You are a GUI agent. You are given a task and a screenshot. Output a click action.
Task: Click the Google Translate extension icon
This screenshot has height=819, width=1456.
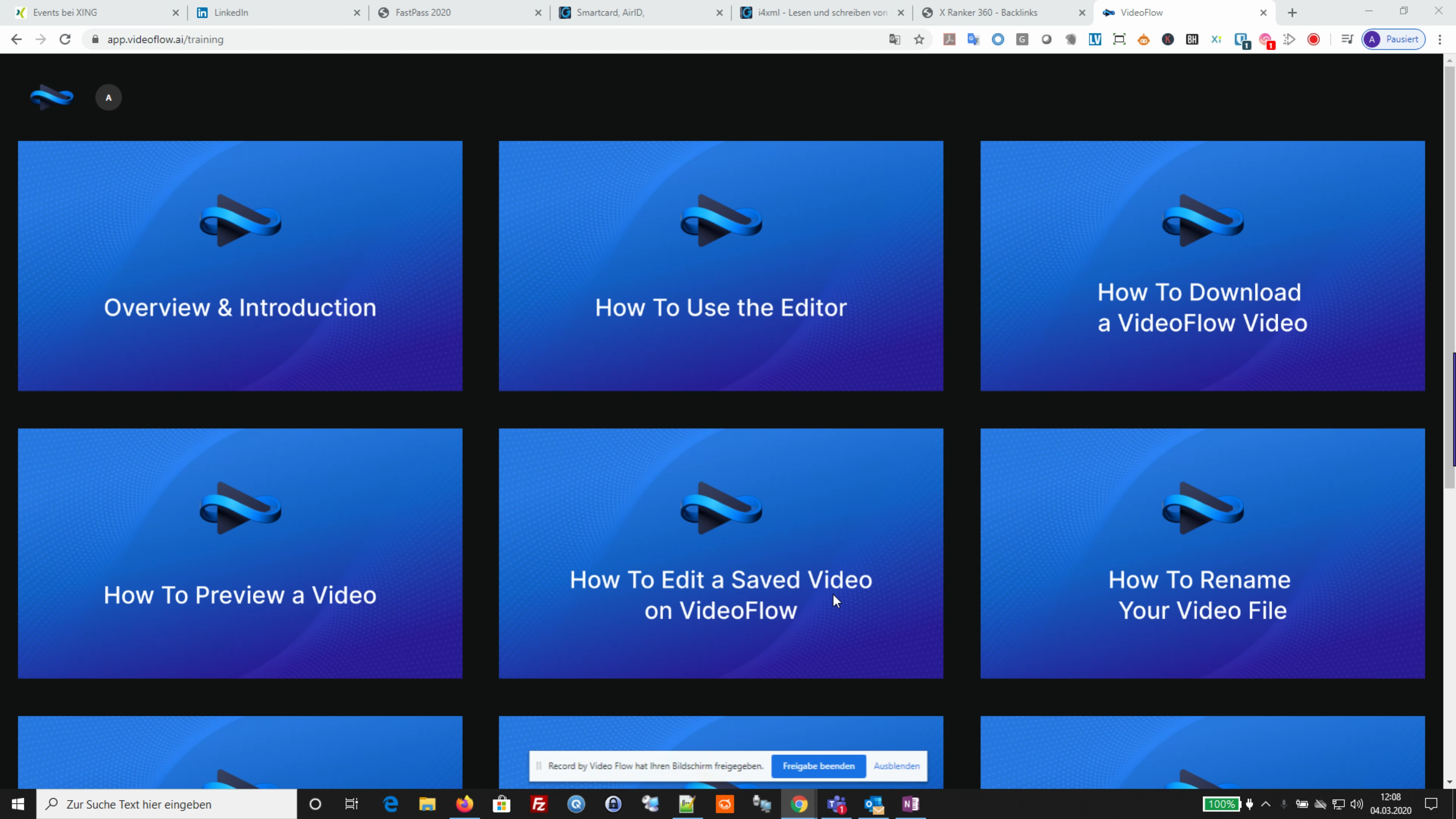point(973,39)
